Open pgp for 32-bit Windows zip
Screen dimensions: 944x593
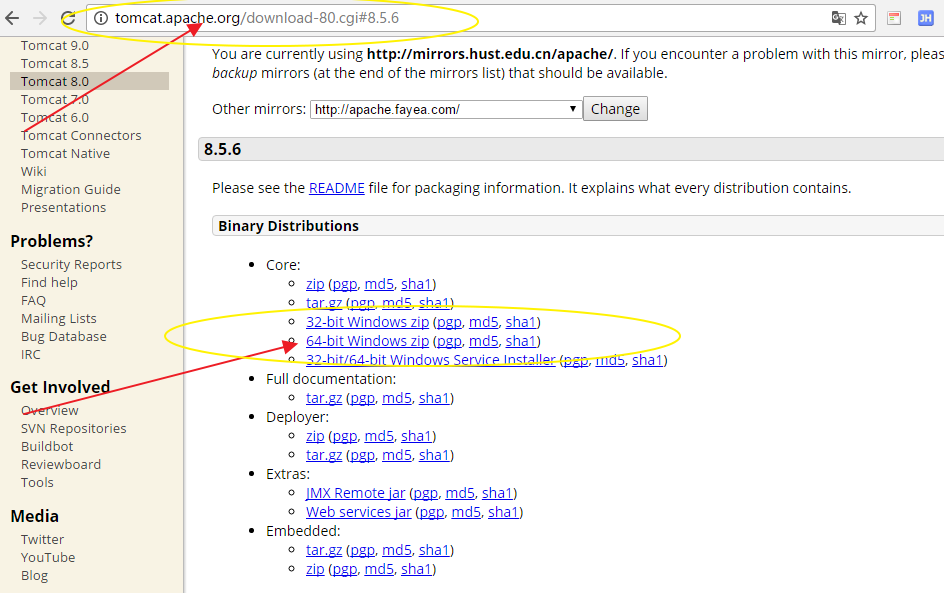tap(449, 322)
